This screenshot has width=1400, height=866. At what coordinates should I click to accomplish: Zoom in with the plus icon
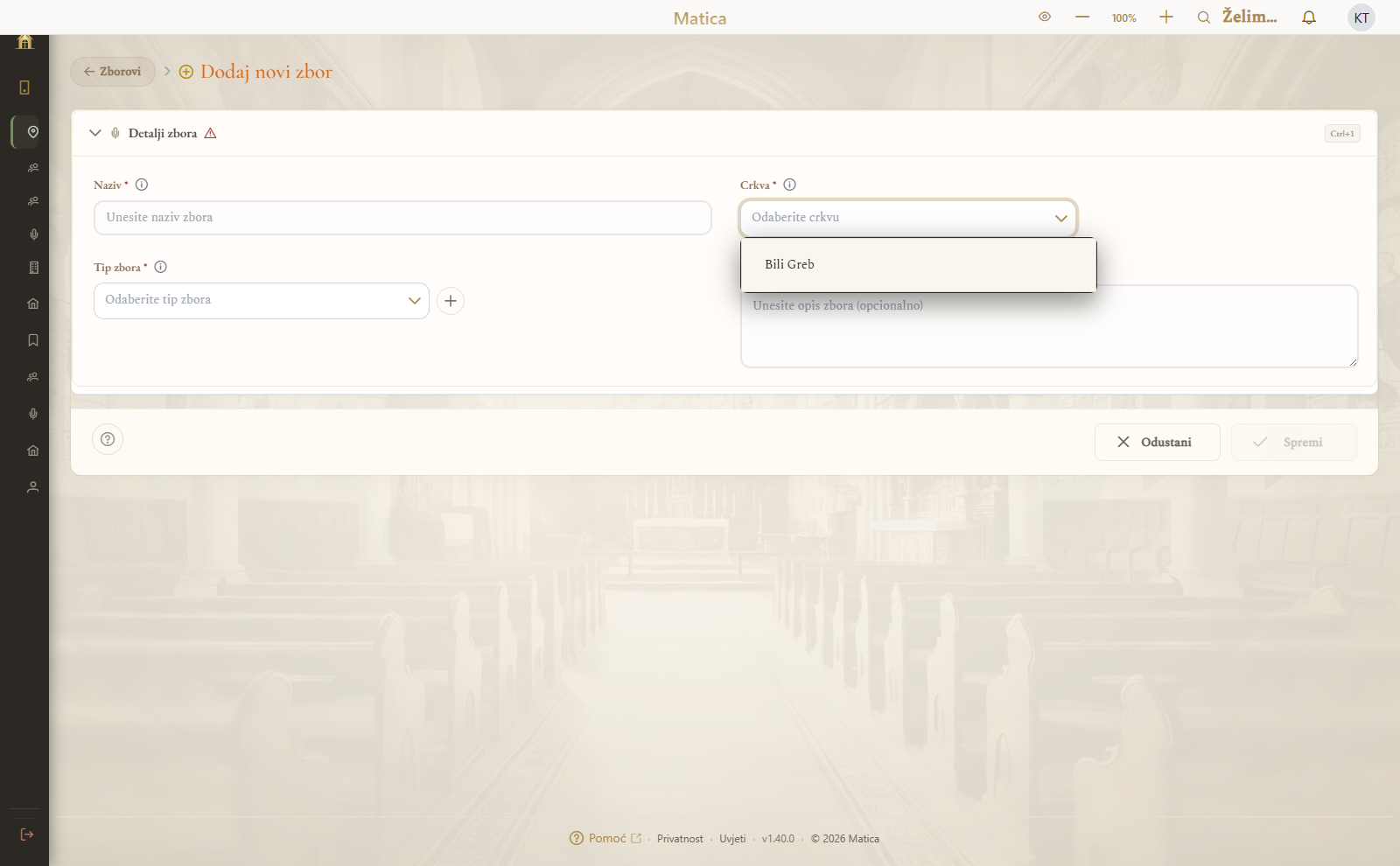(x=1166, y=17)
